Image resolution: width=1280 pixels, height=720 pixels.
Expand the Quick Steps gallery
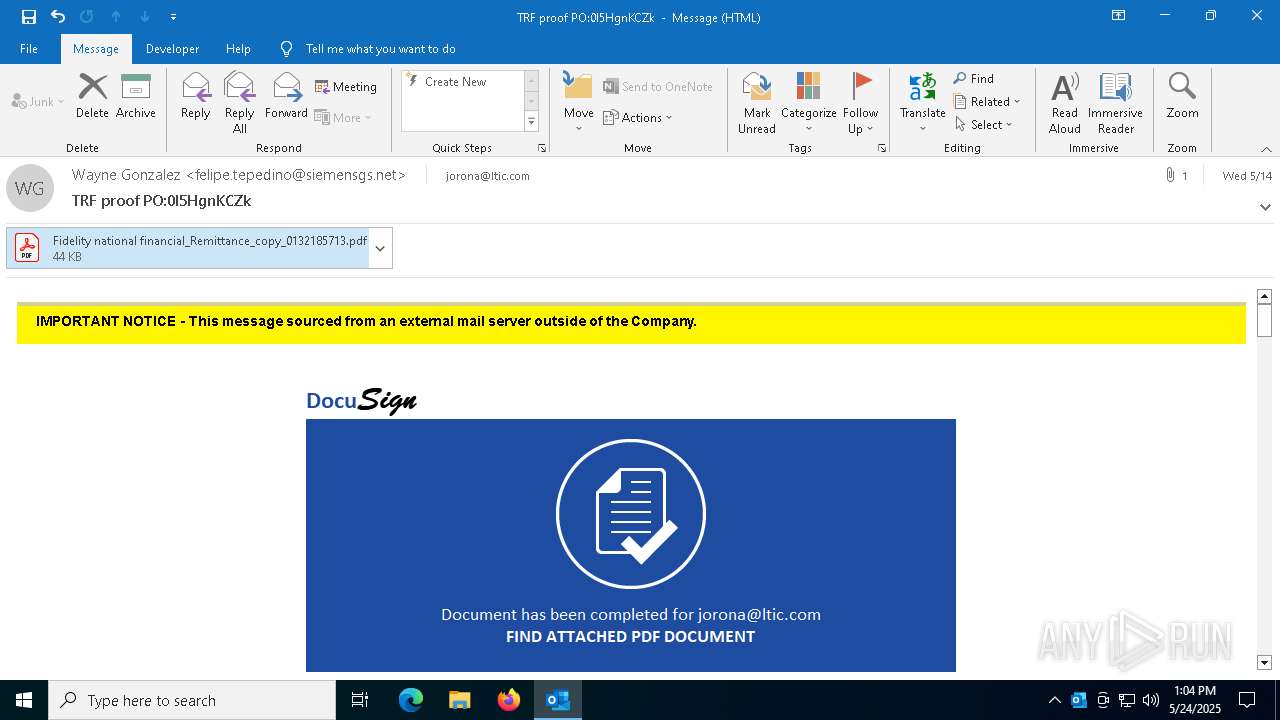click(531, 122)
